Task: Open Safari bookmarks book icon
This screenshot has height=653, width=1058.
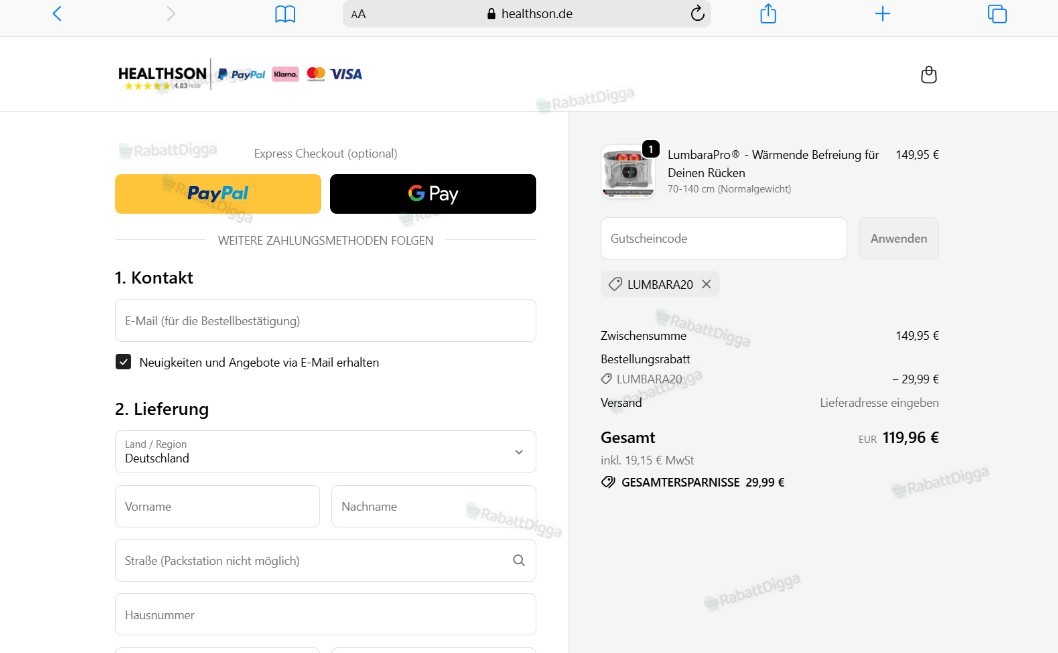Action: [x=285, y=13]
